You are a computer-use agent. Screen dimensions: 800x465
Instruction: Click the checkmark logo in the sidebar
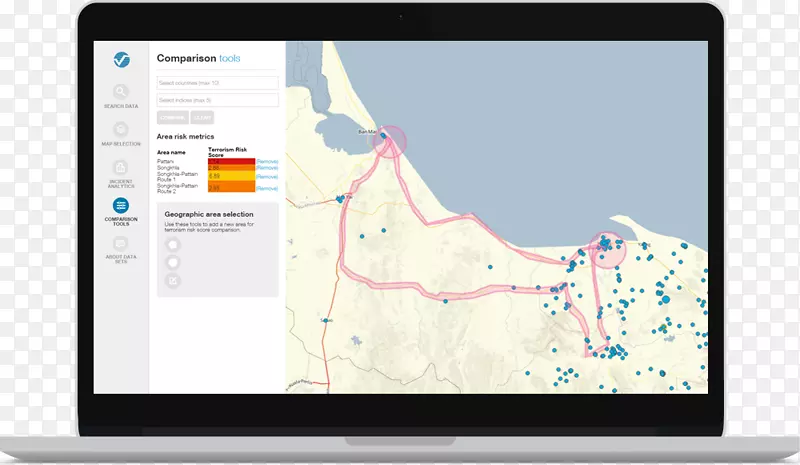point(121,59)
